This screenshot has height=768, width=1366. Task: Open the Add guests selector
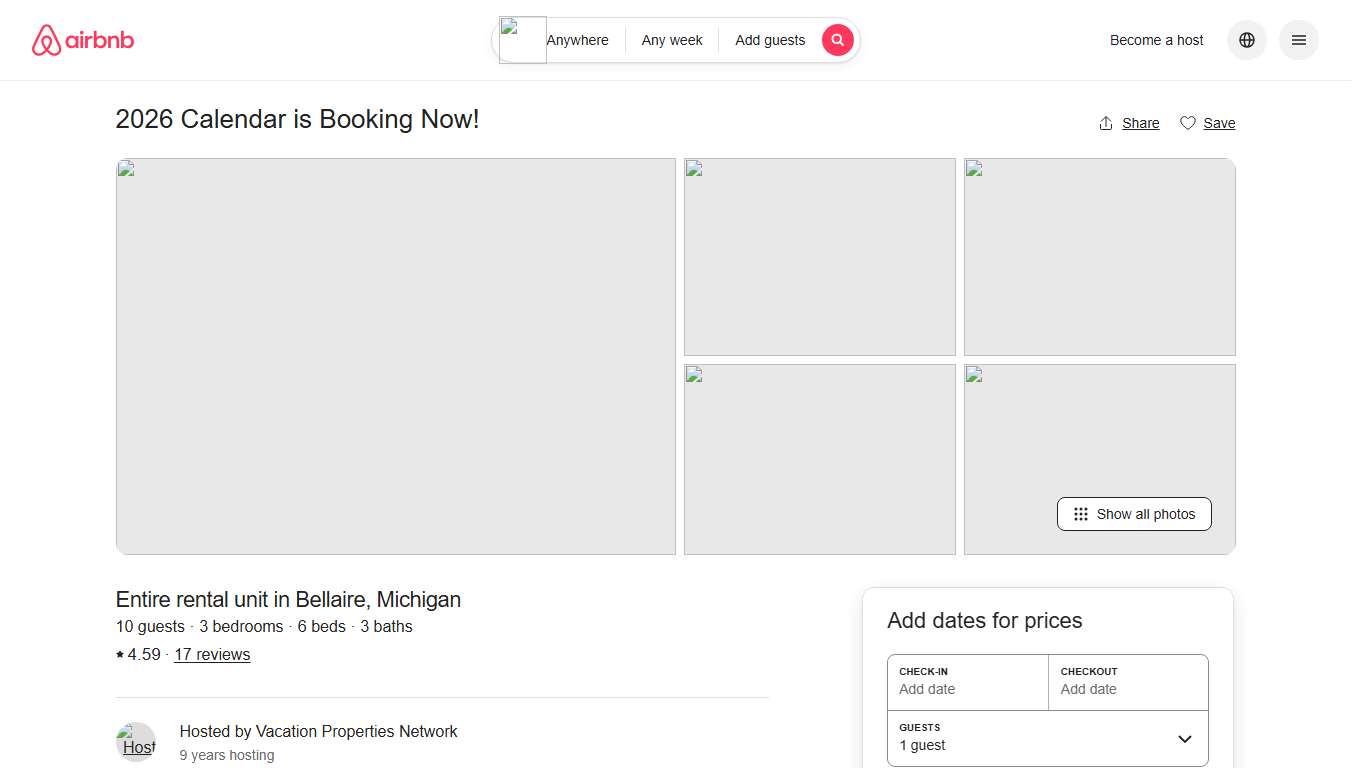pyautogui.click(x=770, y=40)
